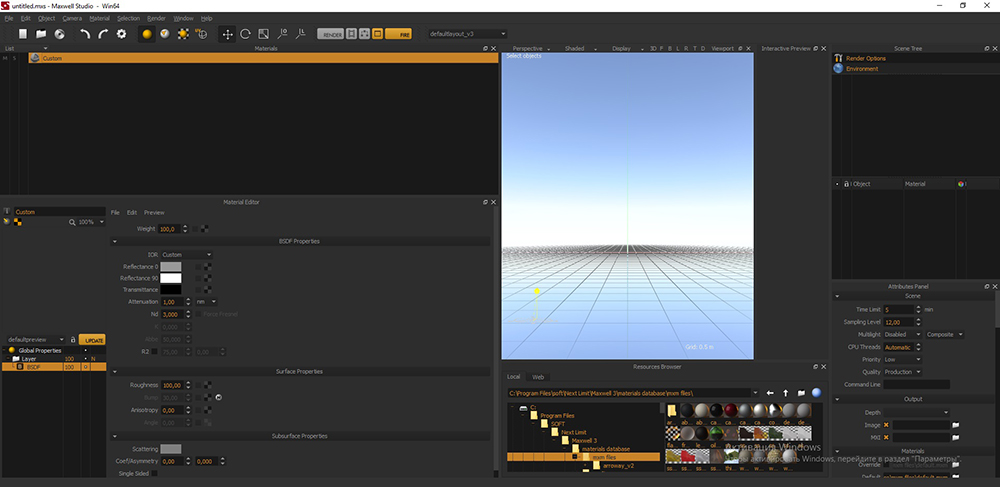The width and height of the screenshot is (1000, 487).
Task: Click the Open scene folder toolbar icon
Action: (41, 34)
